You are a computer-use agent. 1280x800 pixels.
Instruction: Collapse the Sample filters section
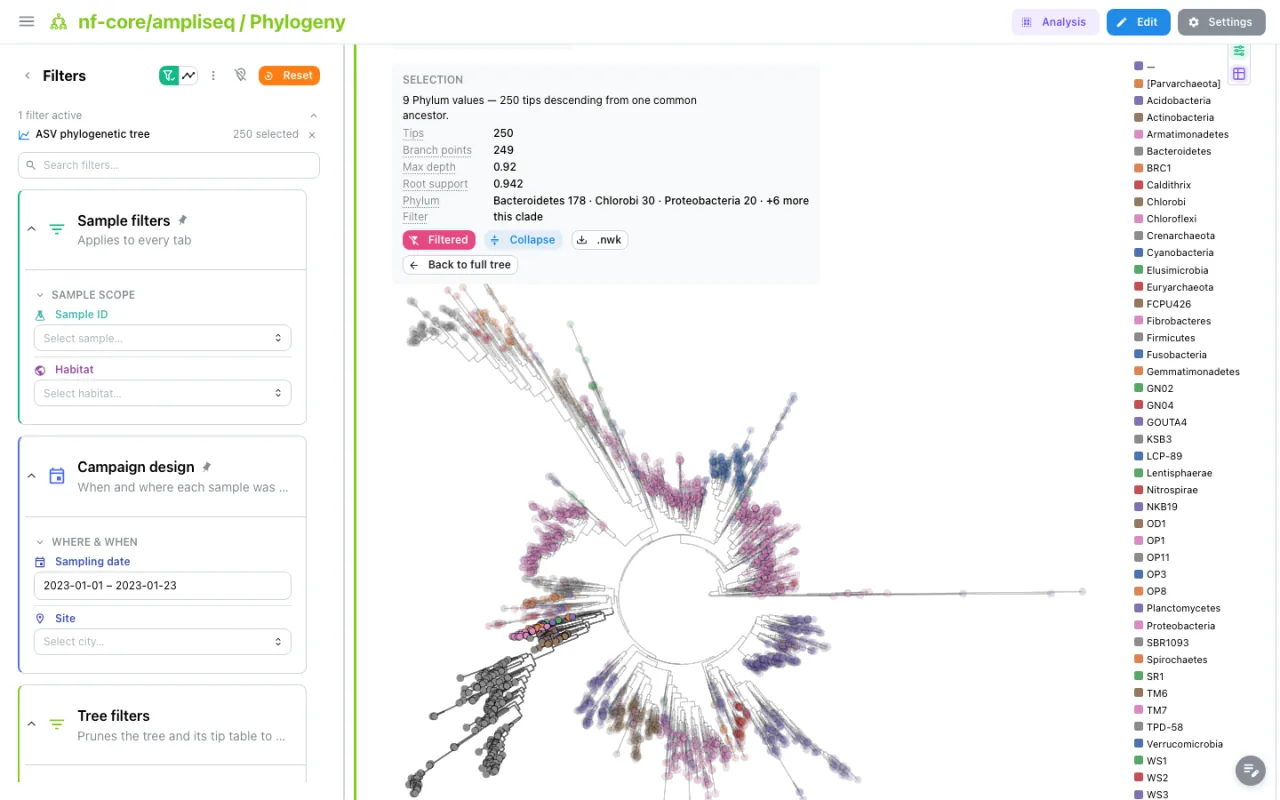tap(31, 229)
